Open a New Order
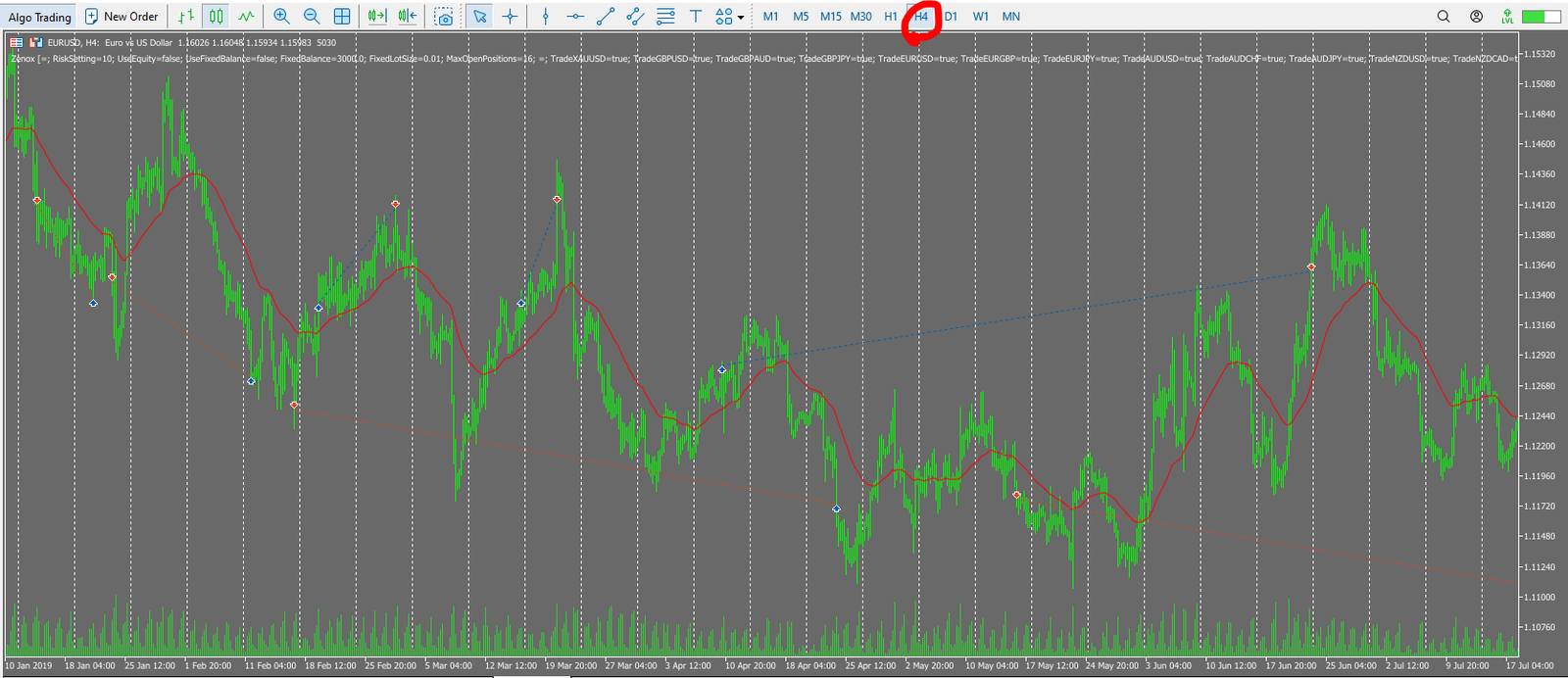The image size is (1568, 678). coord(122,17)
